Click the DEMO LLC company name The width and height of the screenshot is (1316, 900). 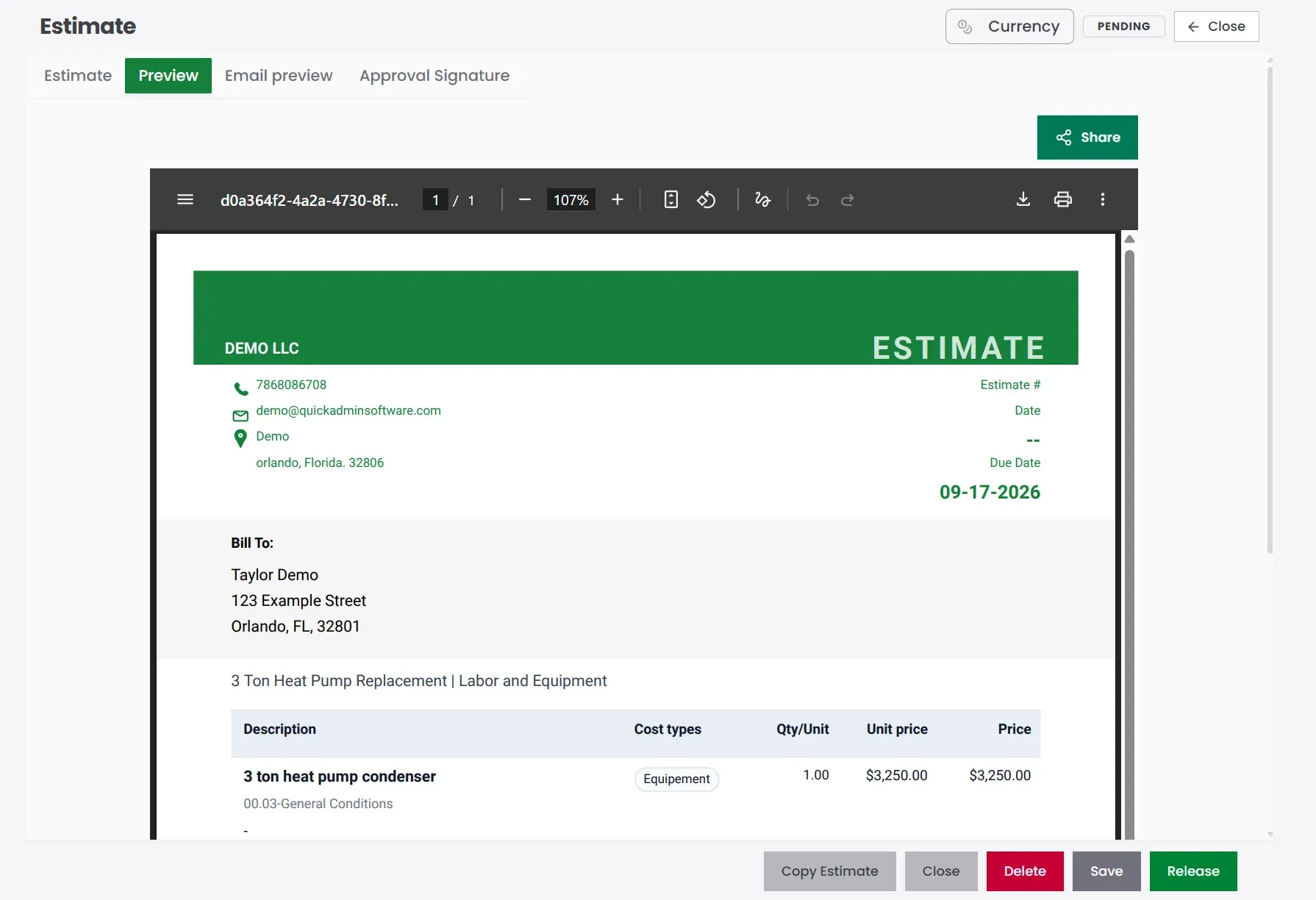[262, 349]
